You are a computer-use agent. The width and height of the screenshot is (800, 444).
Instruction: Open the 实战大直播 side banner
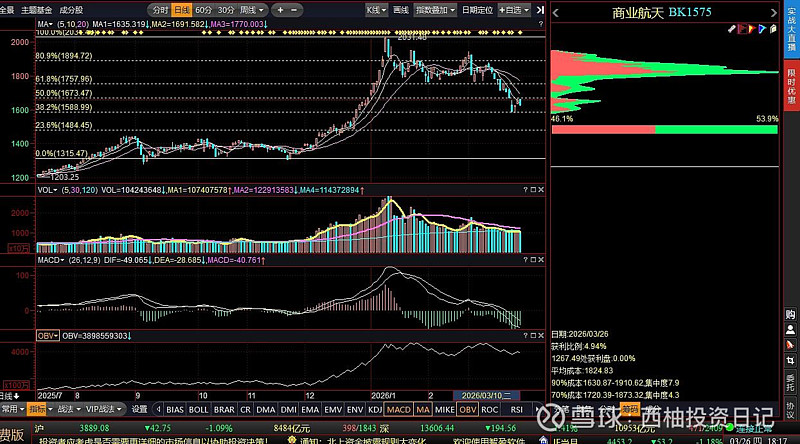tap(791, 27)
